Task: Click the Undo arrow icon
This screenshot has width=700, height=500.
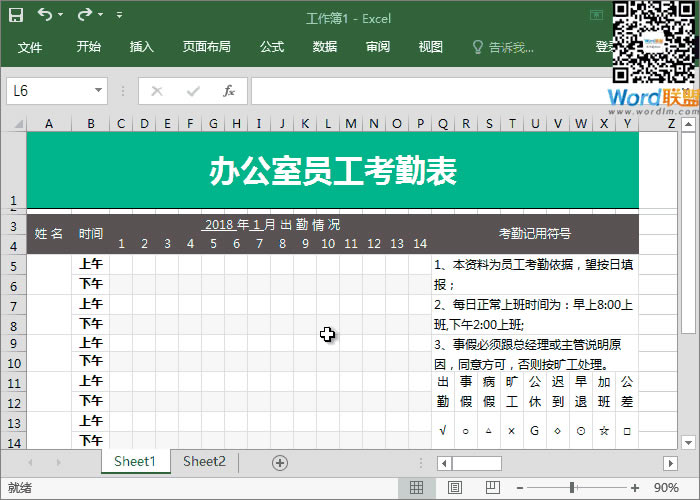Action: coord(45,15)
